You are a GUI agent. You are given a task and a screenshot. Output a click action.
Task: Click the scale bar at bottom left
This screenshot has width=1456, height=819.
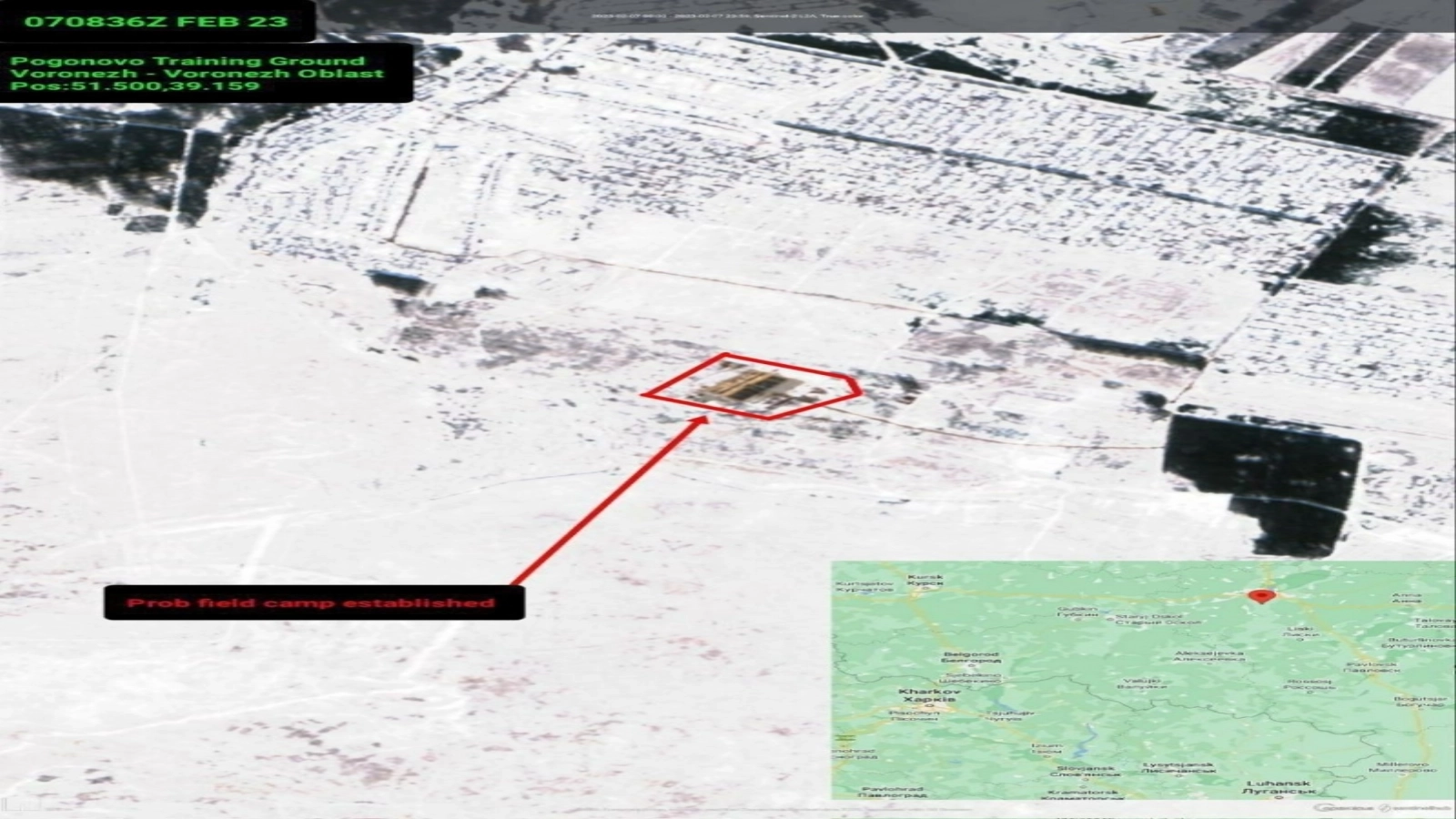point(23,804)
